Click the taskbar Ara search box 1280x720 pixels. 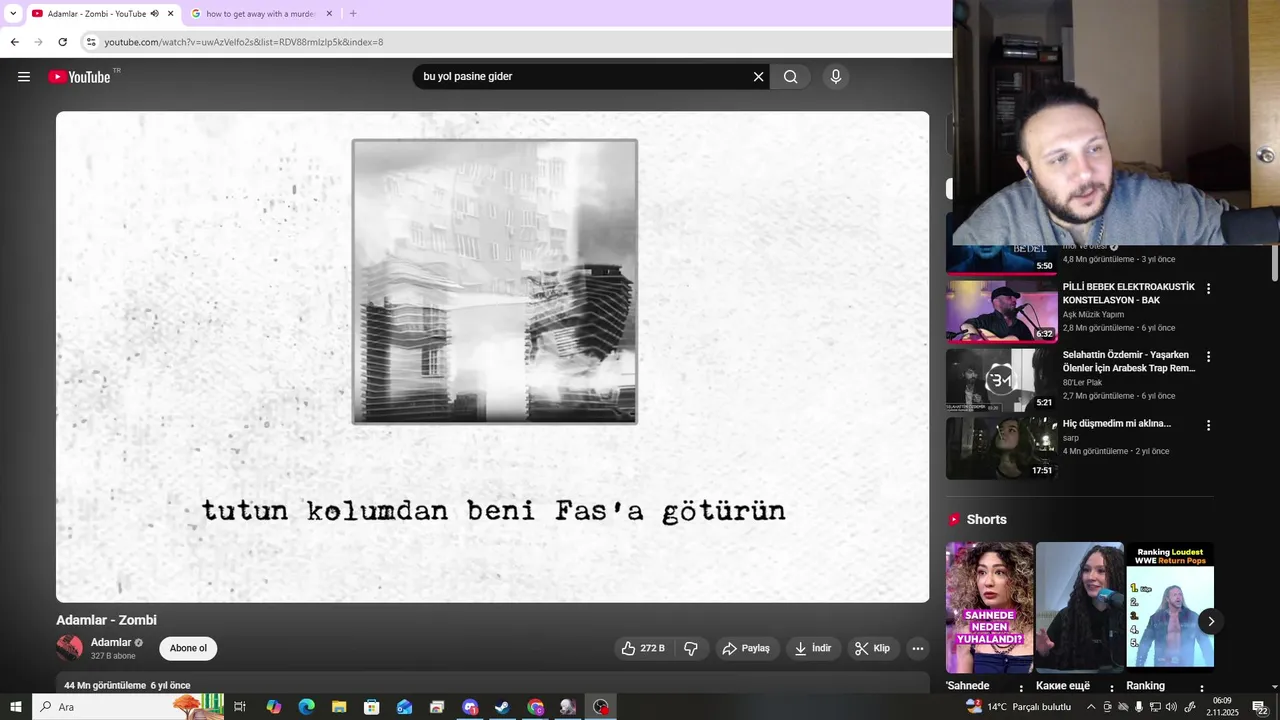pos(130,707)
